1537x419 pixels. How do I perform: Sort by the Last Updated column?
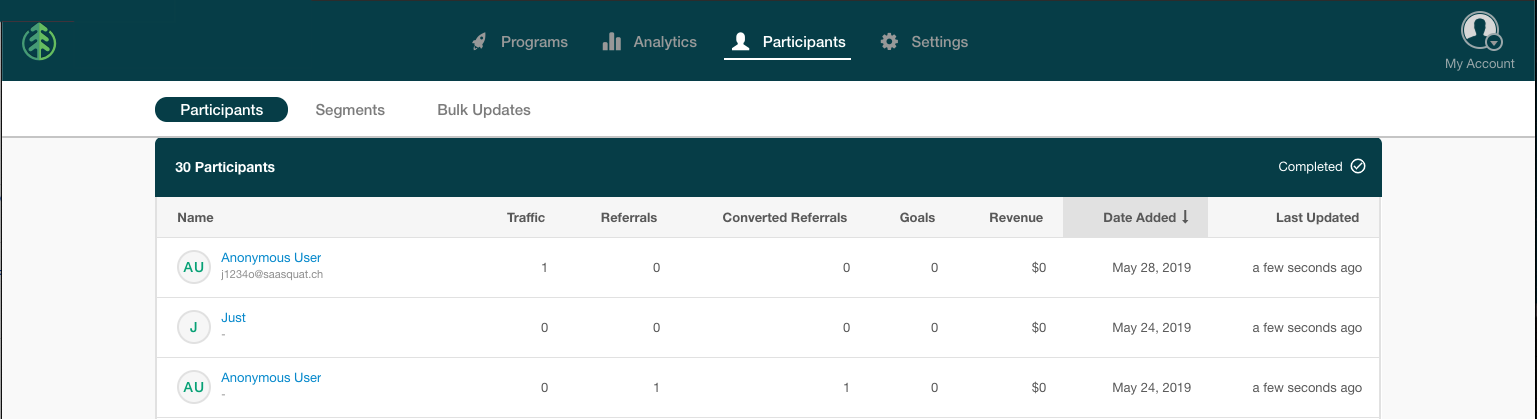(1316, 217)
